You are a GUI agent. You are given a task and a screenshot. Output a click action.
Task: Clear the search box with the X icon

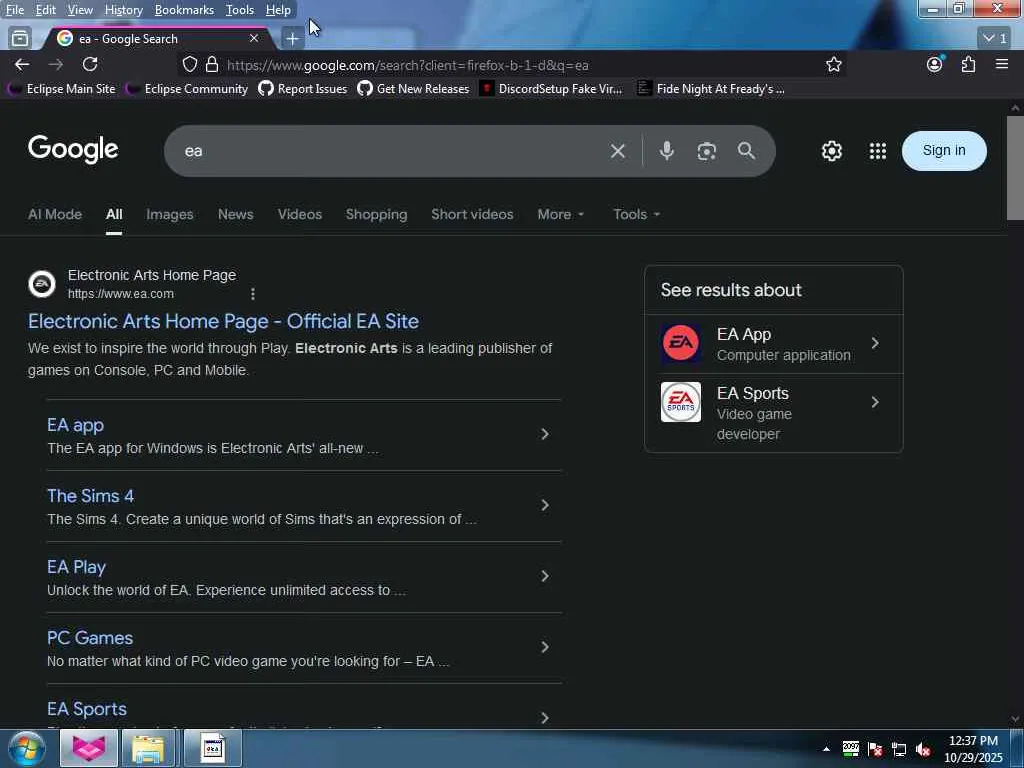tap(618, 152)
